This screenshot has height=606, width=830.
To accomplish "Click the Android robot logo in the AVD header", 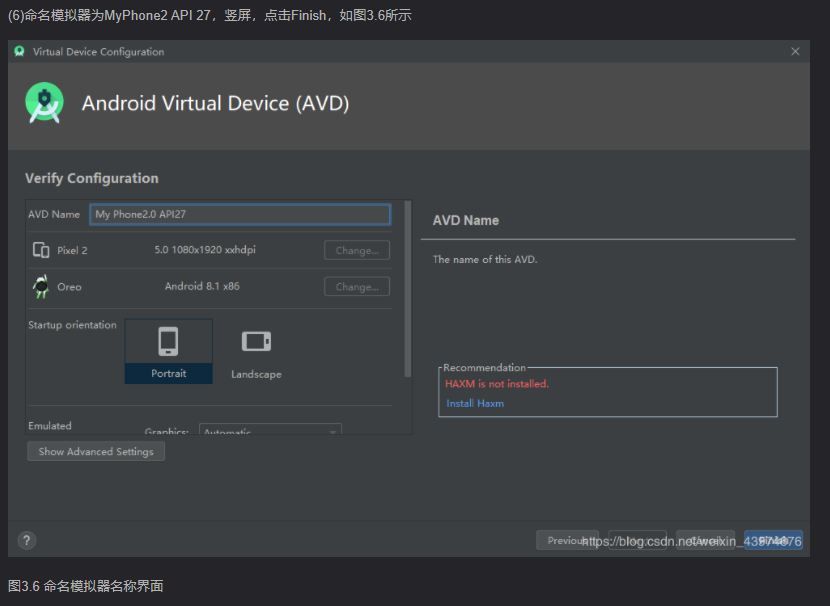I will click(x=44, y=103).
